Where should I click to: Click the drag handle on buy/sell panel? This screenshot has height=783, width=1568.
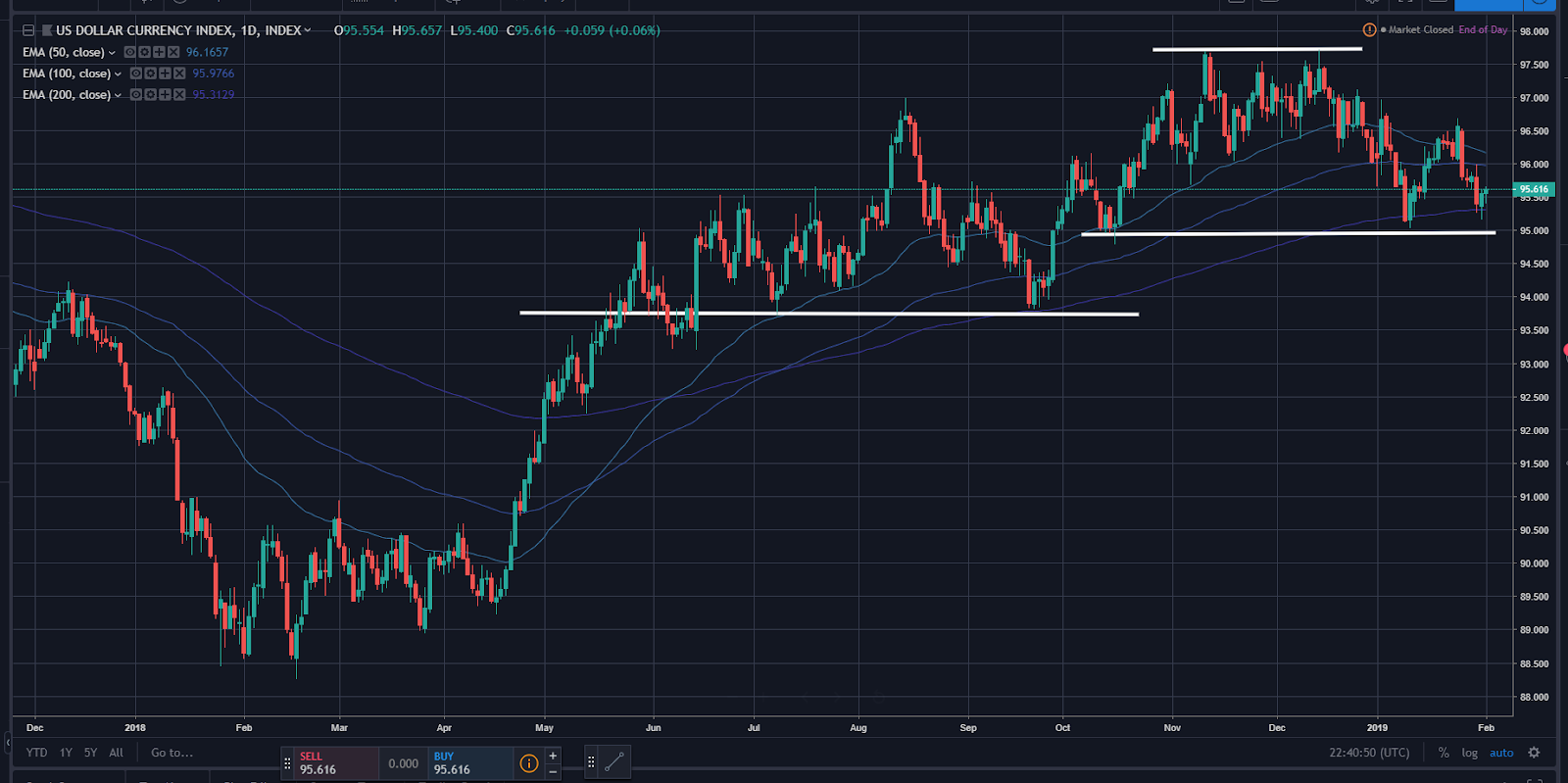point(287,762)
